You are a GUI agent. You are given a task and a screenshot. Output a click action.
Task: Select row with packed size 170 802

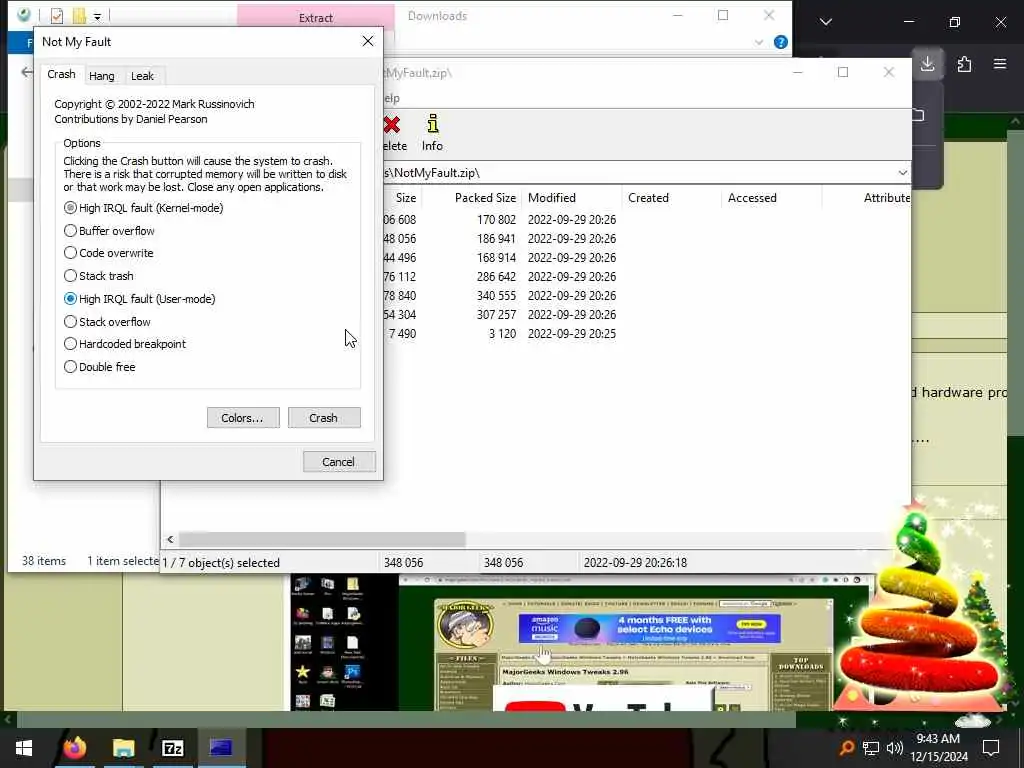point(647,219)
